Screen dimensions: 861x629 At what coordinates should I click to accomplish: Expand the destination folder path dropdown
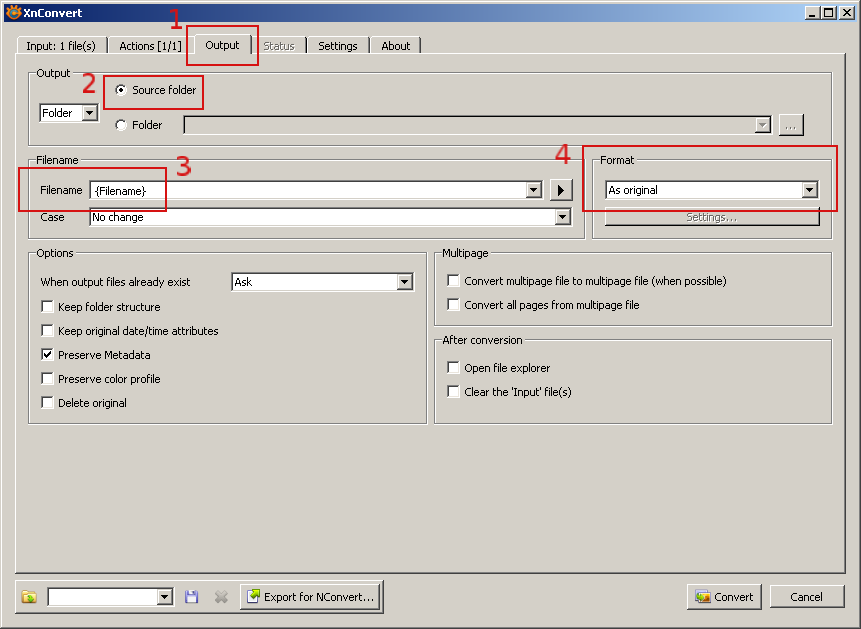[763, 125]
